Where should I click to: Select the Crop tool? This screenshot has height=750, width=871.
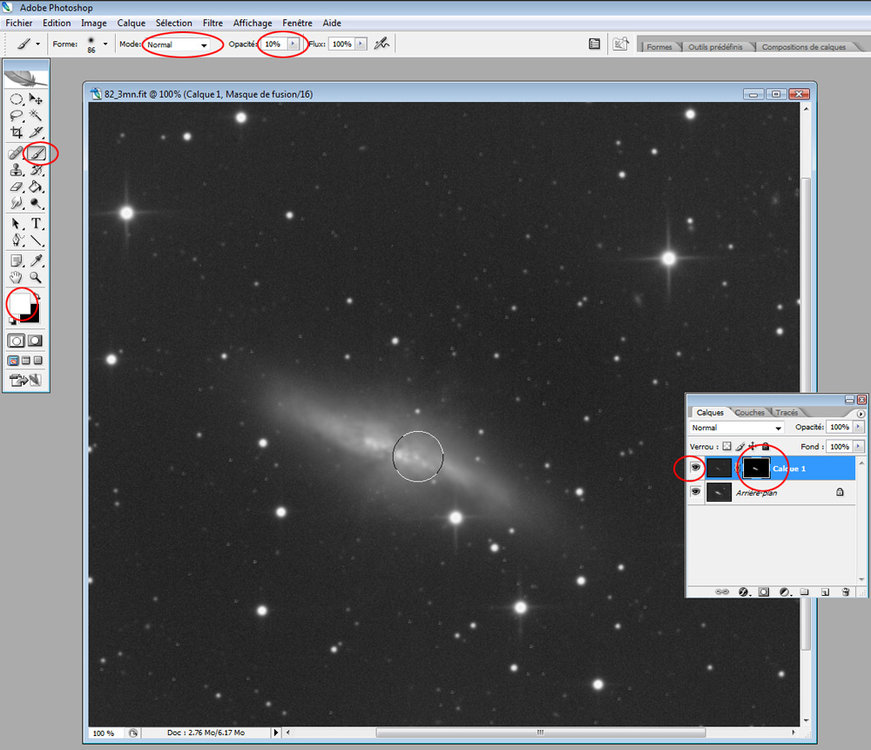coord(16,132)
